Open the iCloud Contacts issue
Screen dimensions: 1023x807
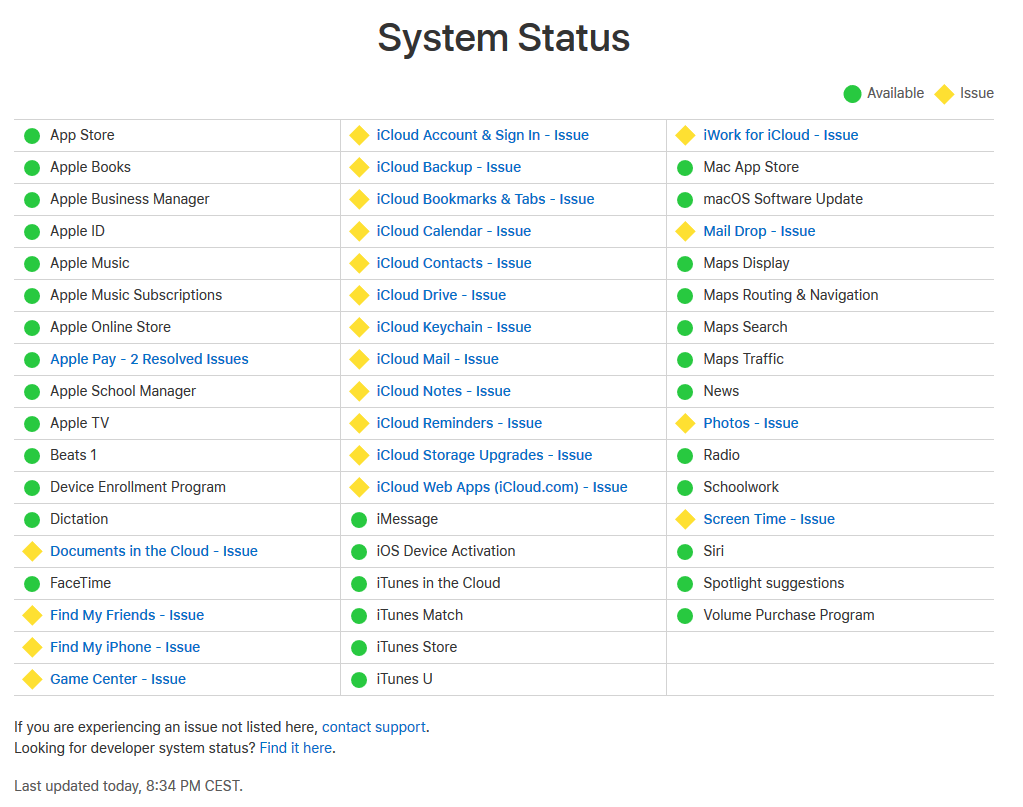(x=454, y=263)
